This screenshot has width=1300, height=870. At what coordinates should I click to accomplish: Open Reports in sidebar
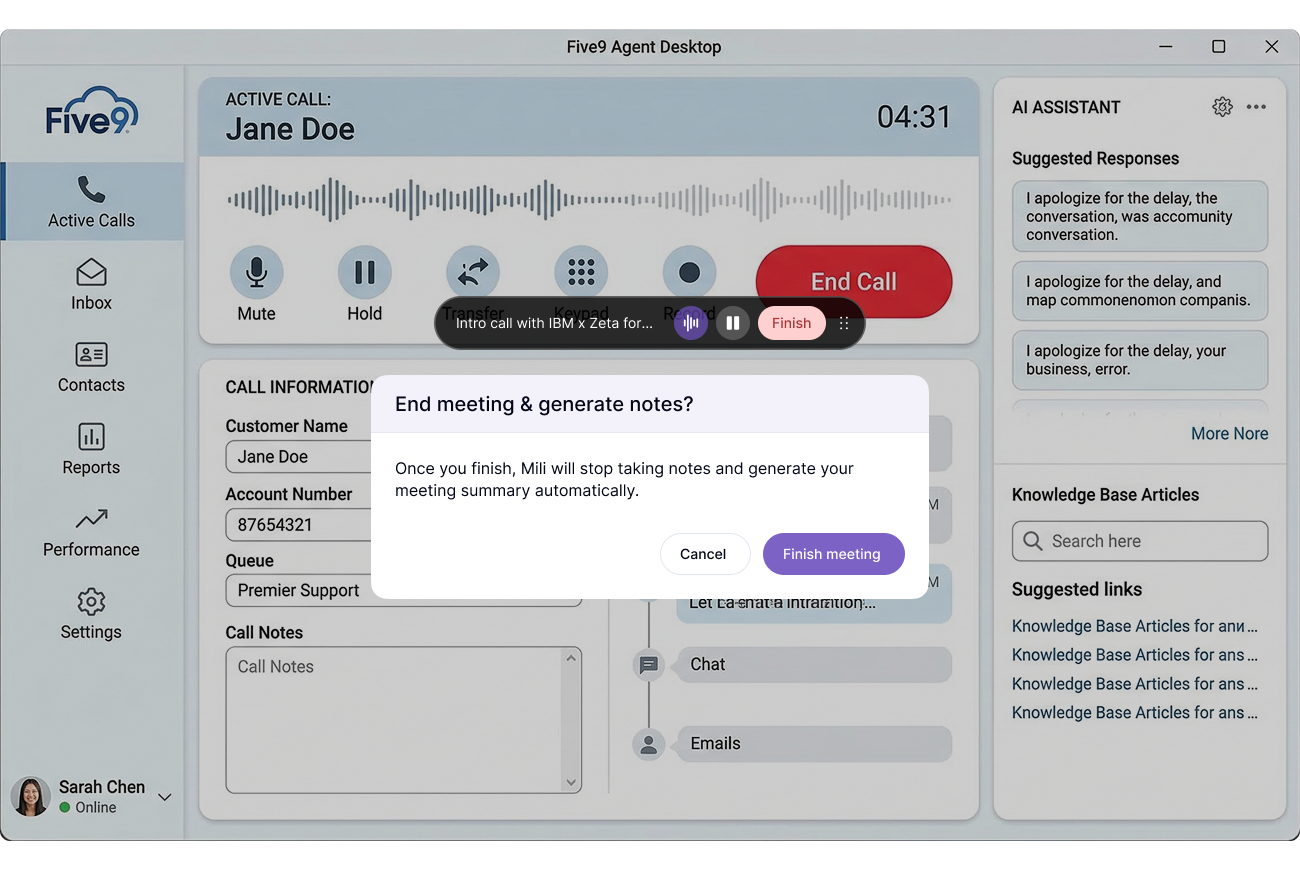point(92,449)
